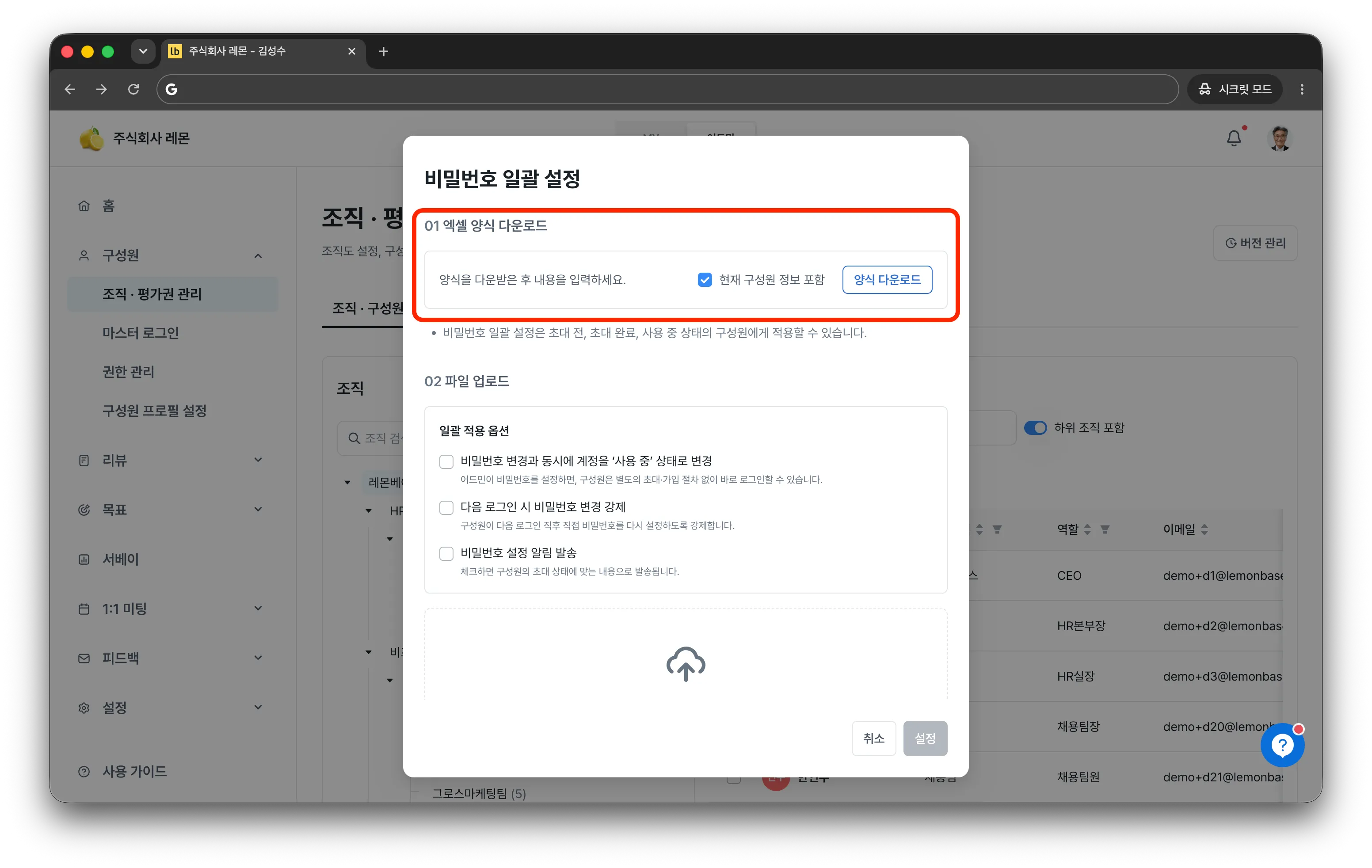The image size is (1372, 868).
Task: Click the 서베이 chart icon
Action: pyautogui.click(x=84, y=560)
